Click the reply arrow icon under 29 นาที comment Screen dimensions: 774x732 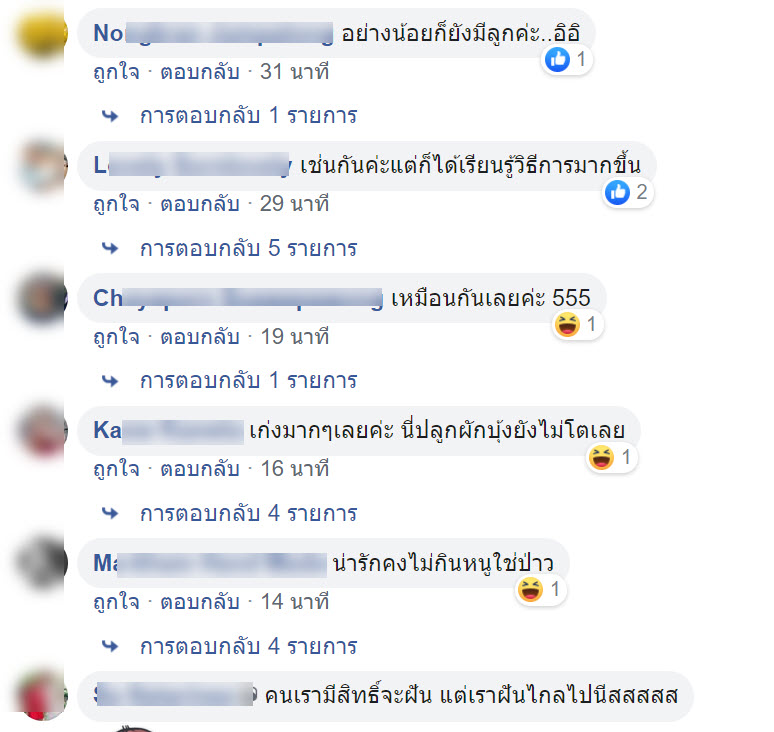point(110,248)
